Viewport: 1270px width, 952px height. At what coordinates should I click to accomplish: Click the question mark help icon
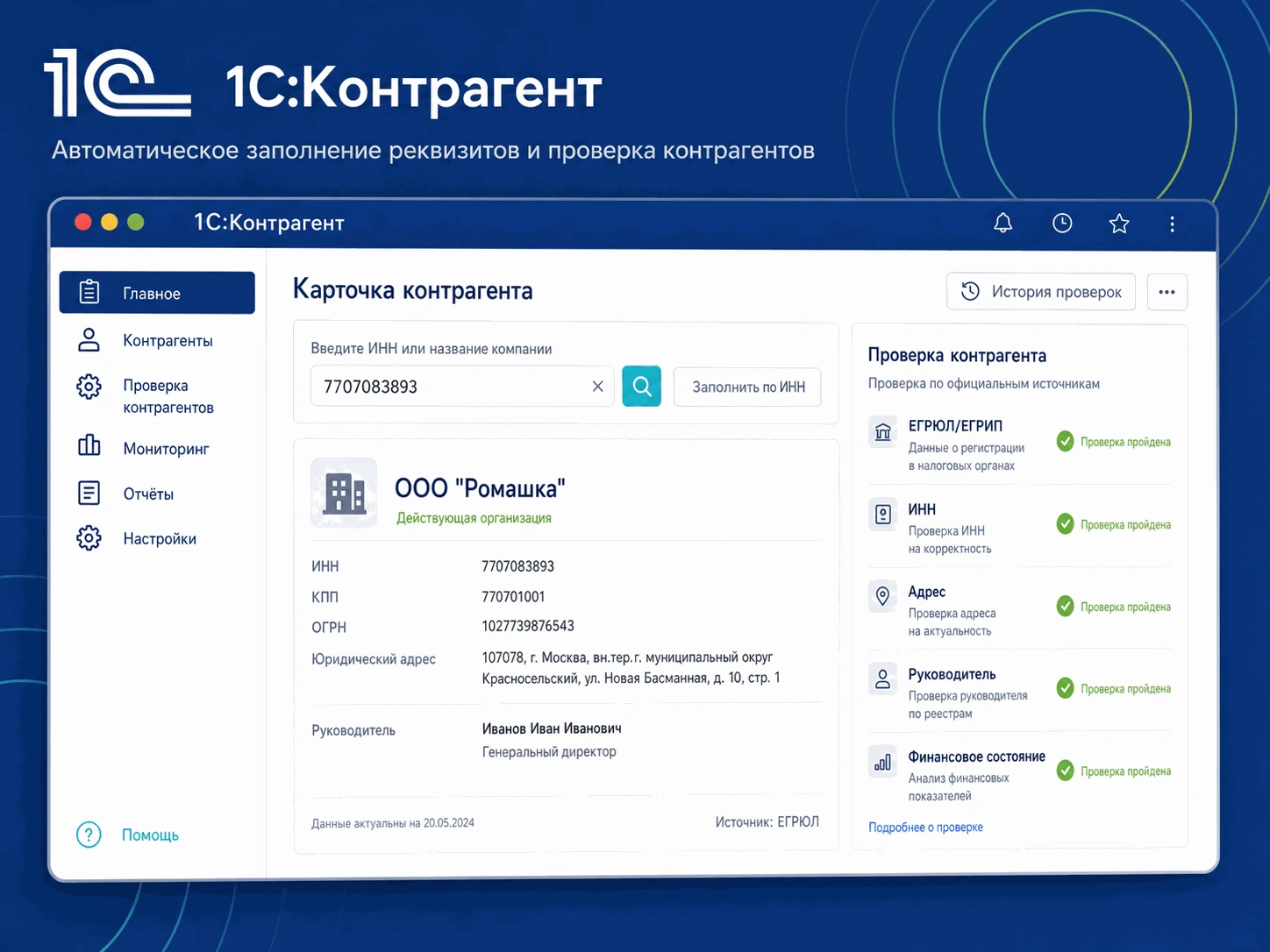[x=89, y=835]
